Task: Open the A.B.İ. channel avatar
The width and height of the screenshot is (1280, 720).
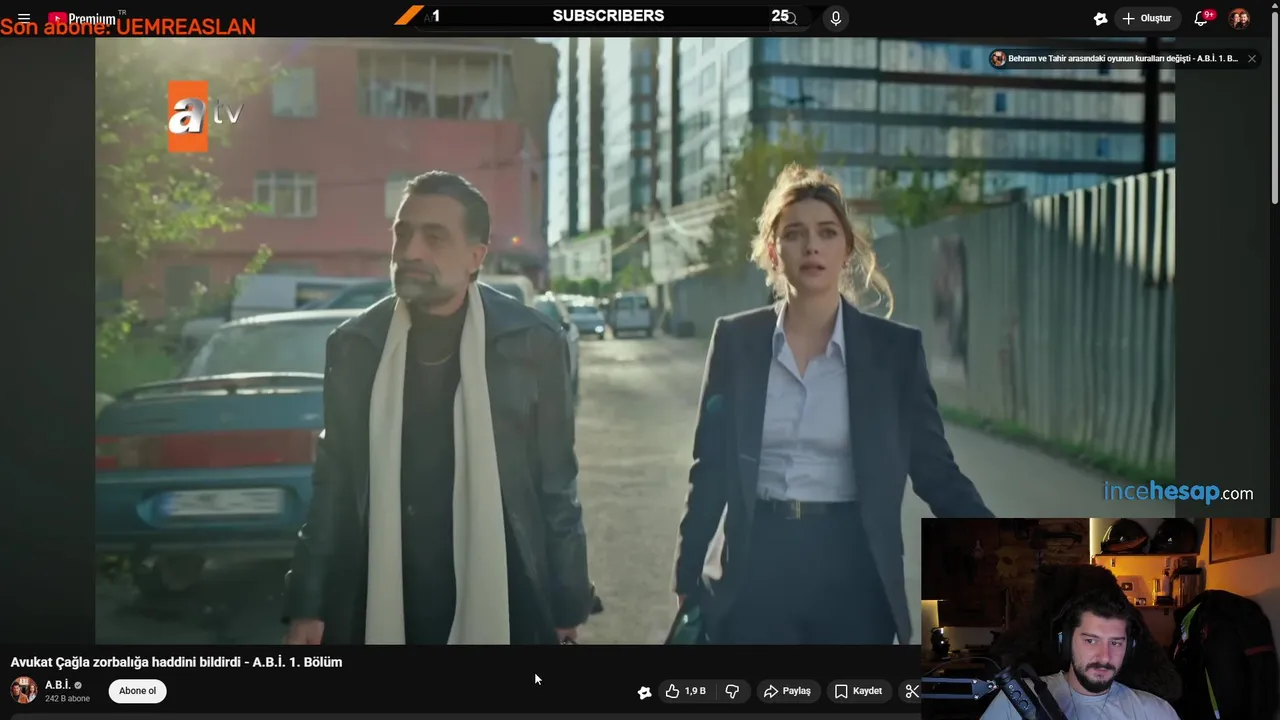Action: [24, 690]
